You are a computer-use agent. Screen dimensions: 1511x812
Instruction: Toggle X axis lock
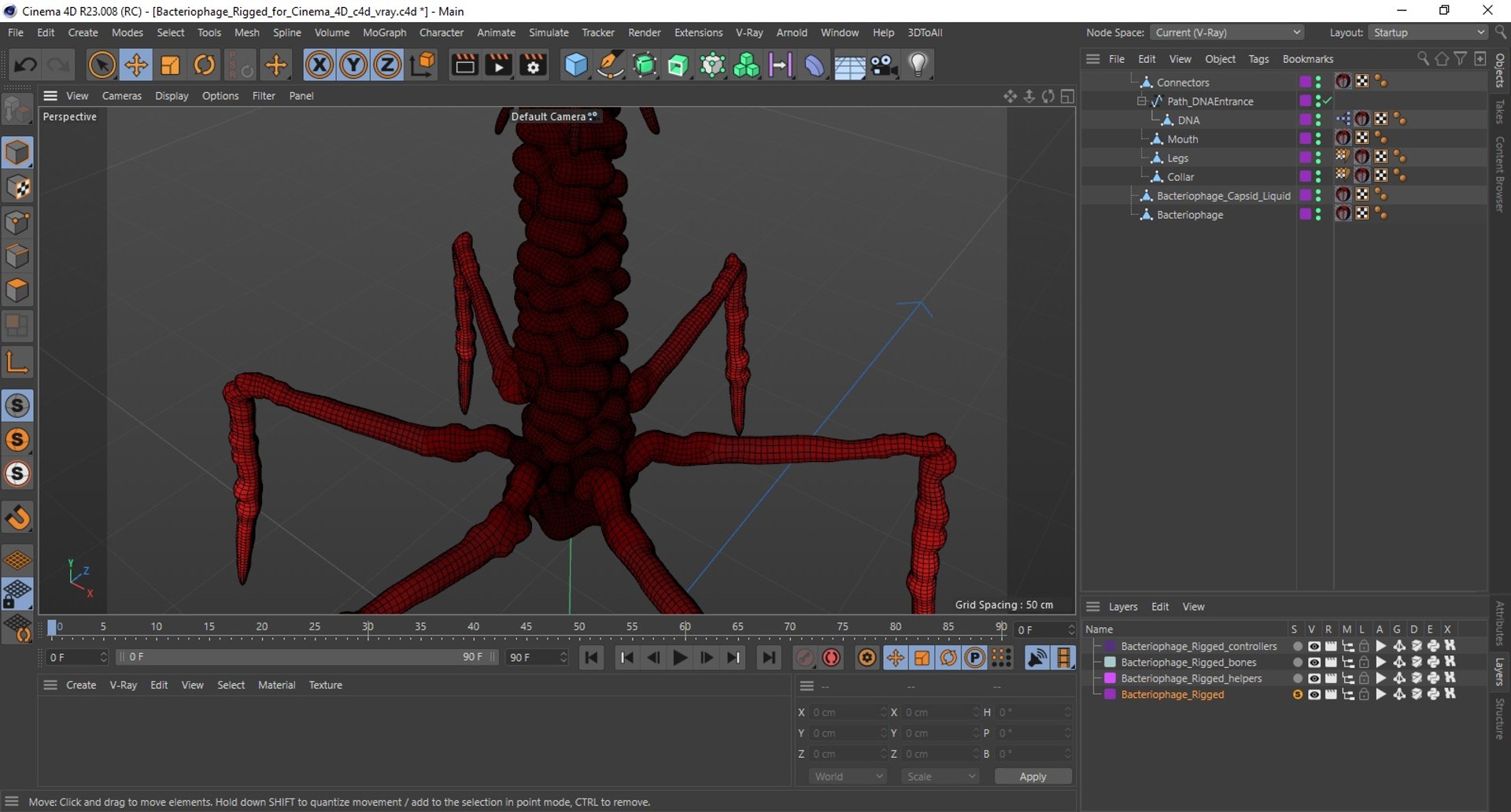[x=319, y=65]
